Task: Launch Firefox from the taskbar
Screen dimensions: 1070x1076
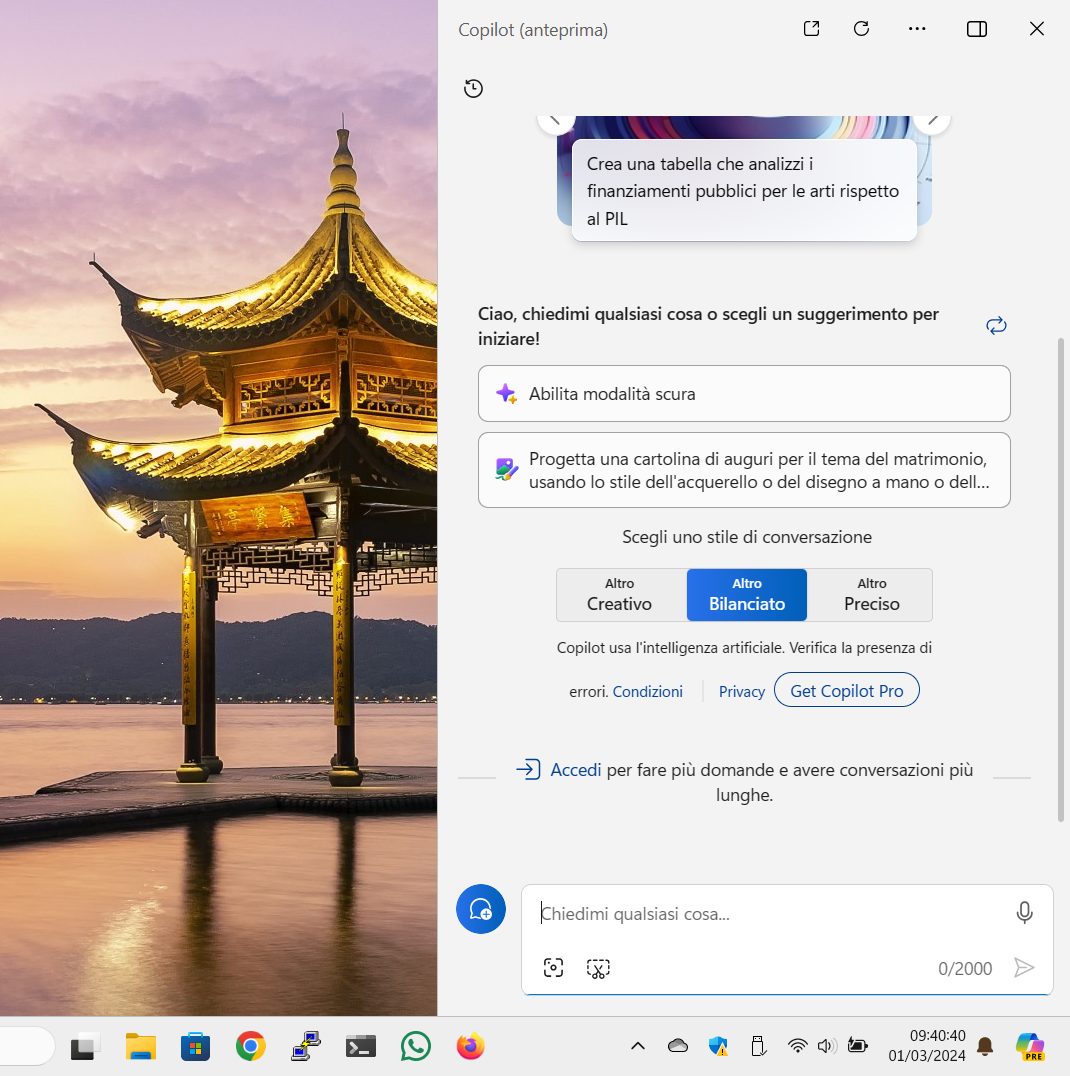Action: tap(471, 1046)
